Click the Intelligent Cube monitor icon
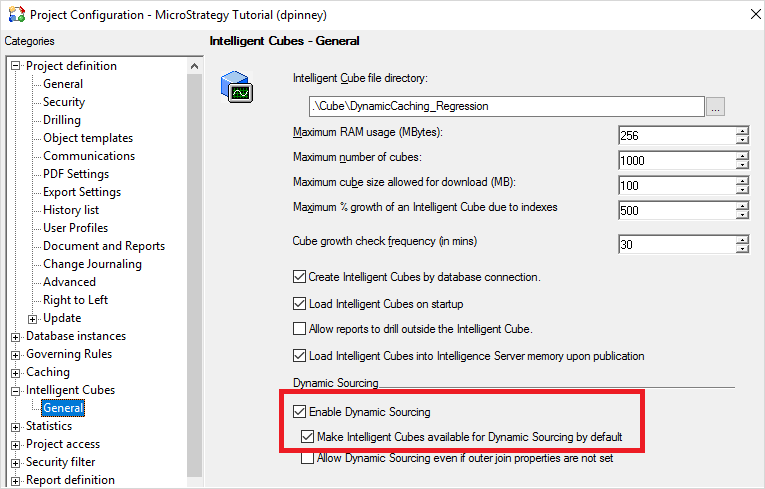 [236, 87]
